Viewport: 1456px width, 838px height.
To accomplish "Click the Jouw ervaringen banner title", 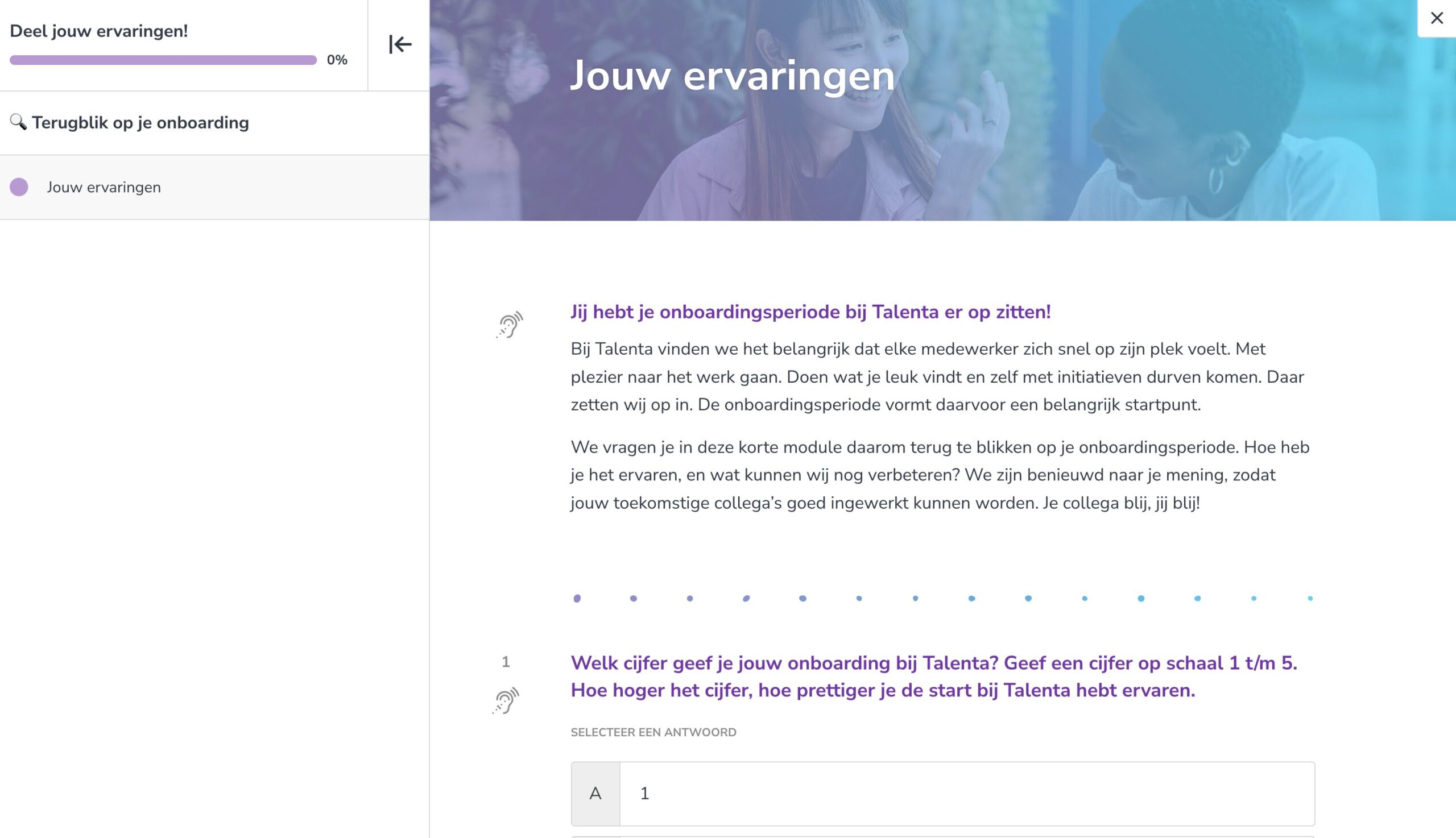I will 733,76.
